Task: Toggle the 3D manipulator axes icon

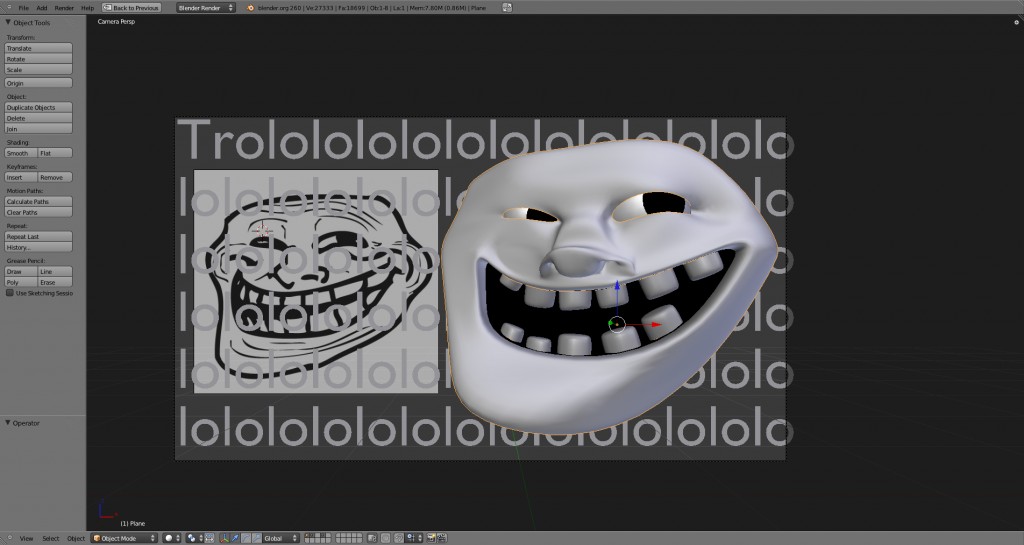Action: 224,538
